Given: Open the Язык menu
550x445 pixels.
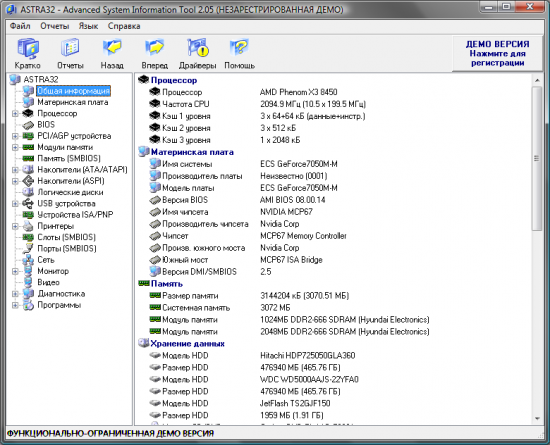Looking at the screenshot, I should [x=88, y=26].
